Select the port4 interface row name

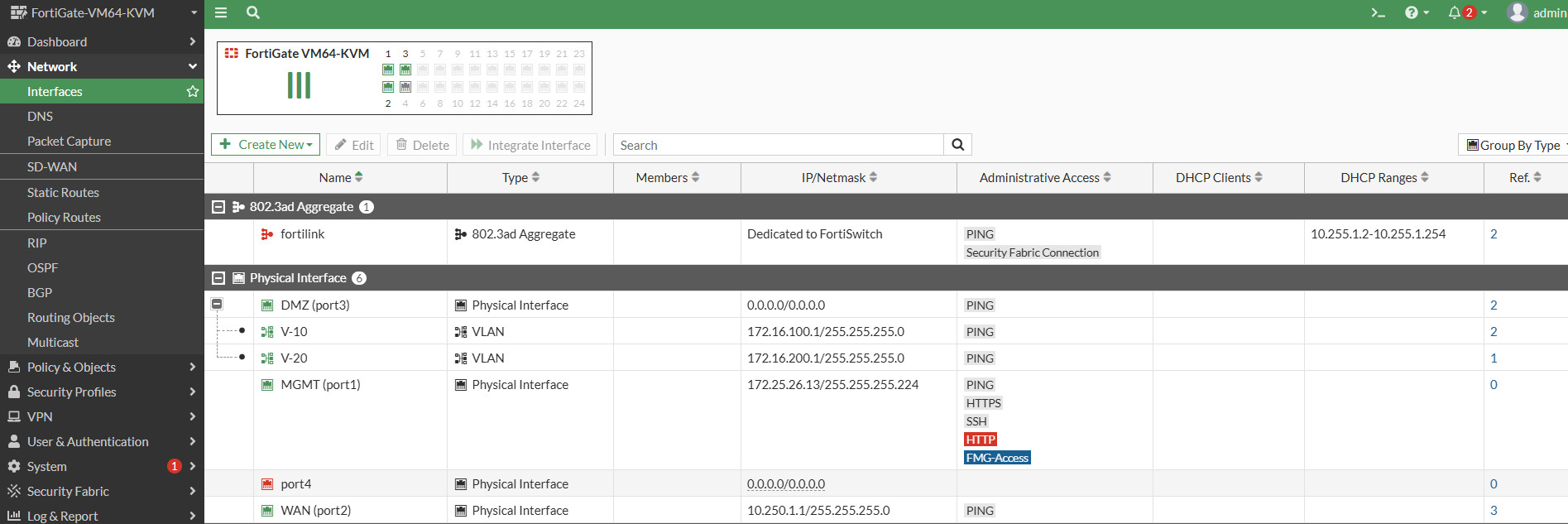tap(296, 484)
